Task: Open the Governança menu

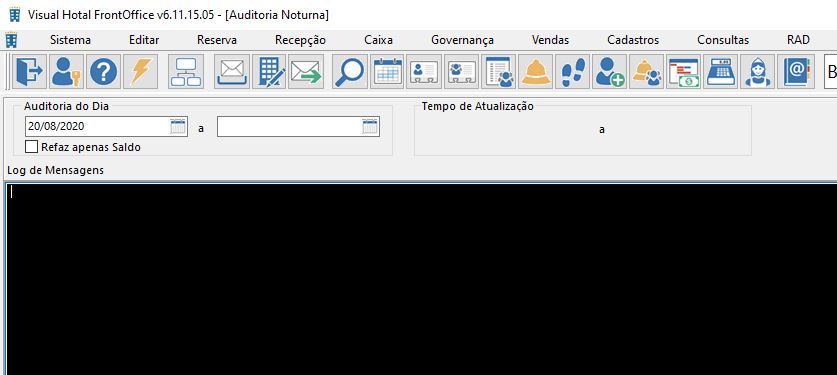Action: click(462, 40)
